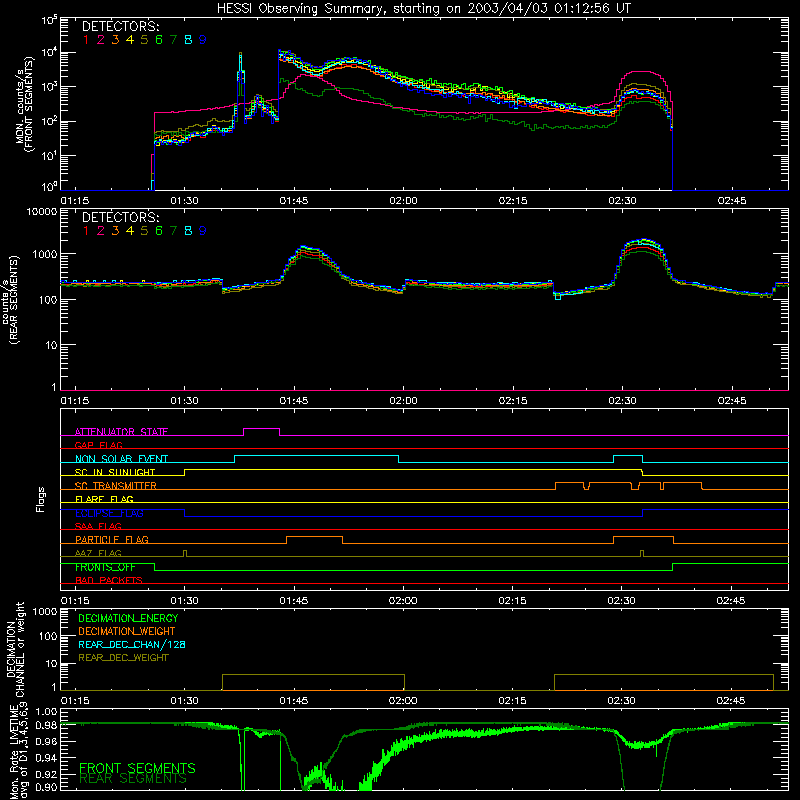
Task: Click the counts/s rear segments axis title
Action: click(x=12, y=300)
